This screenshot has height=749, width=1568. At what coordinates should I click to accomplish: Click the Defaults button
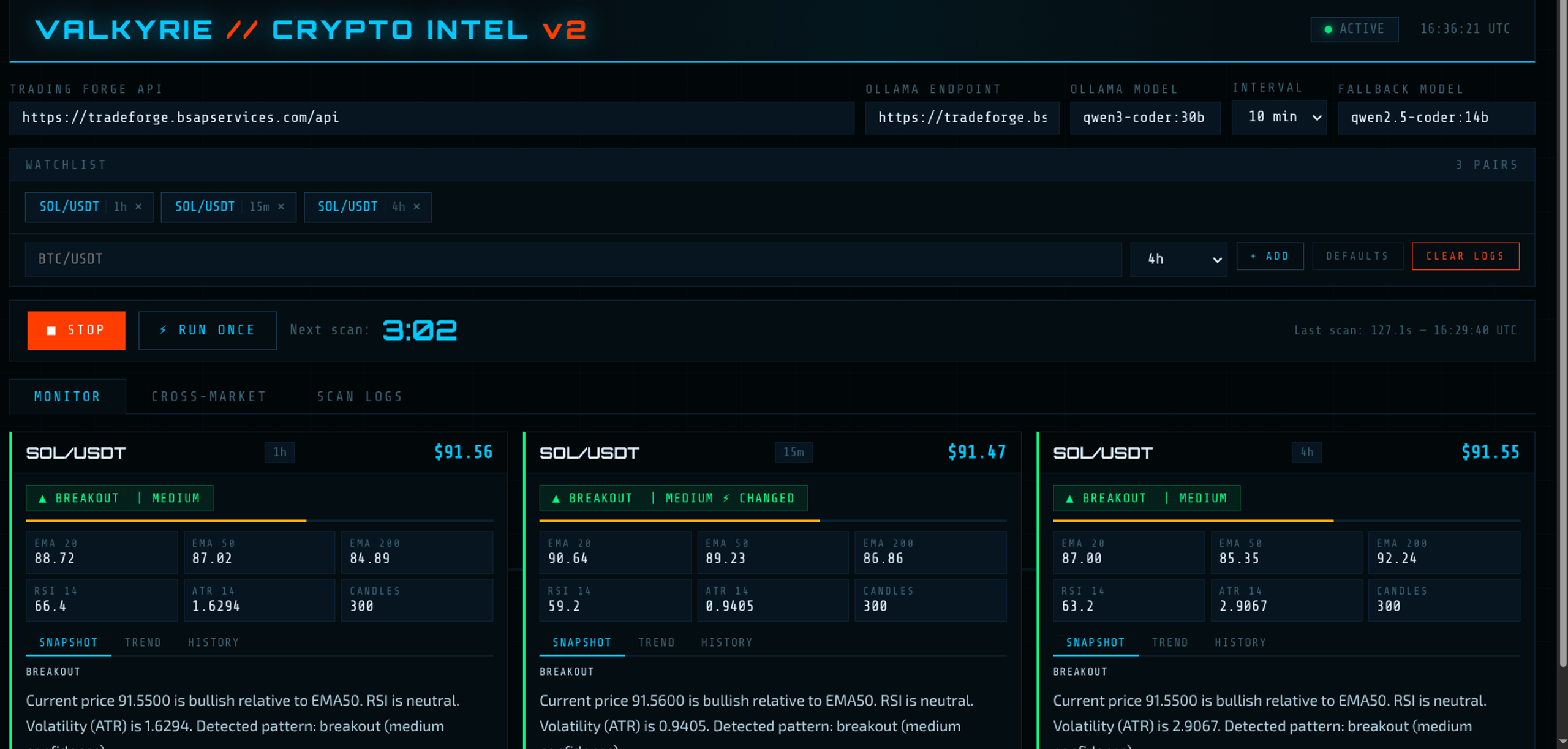(1357, 256)
